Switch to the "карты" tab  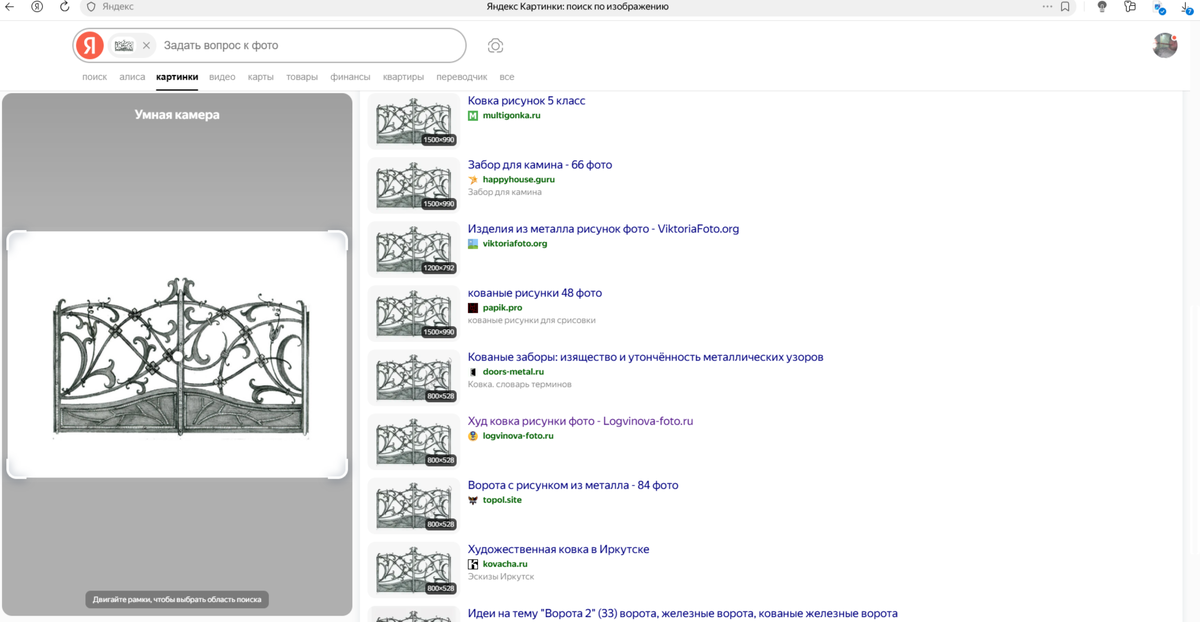[261, 77]
